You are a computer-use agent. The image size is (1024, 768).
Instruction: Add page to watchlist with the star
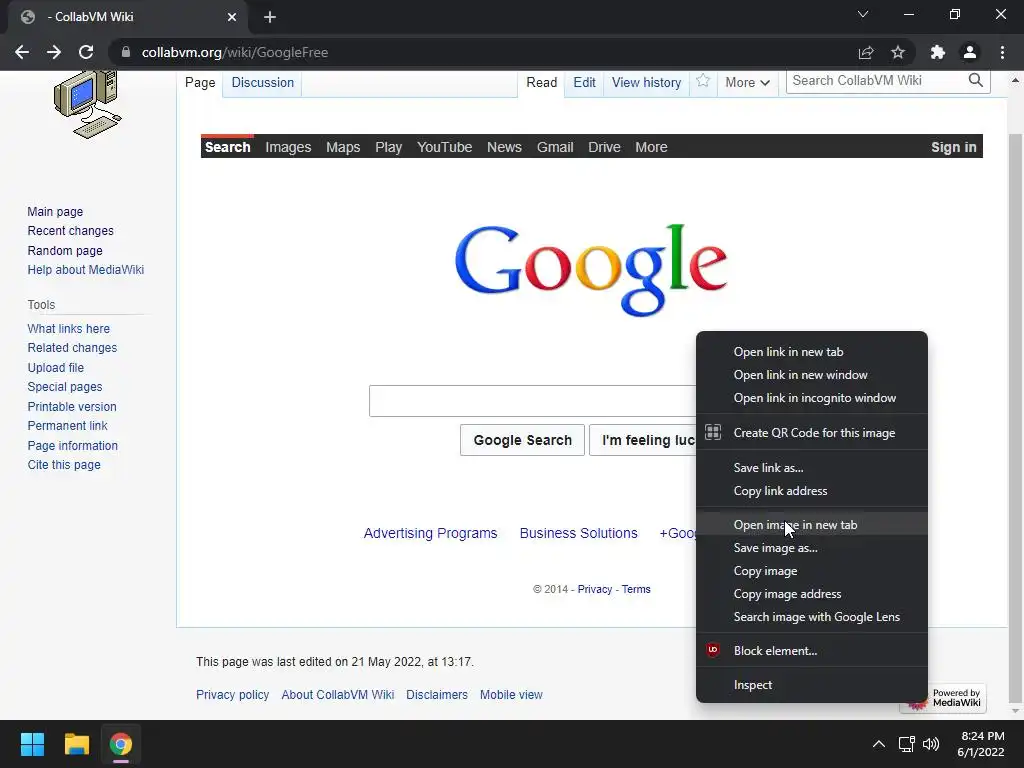click(x=703, y=81)
